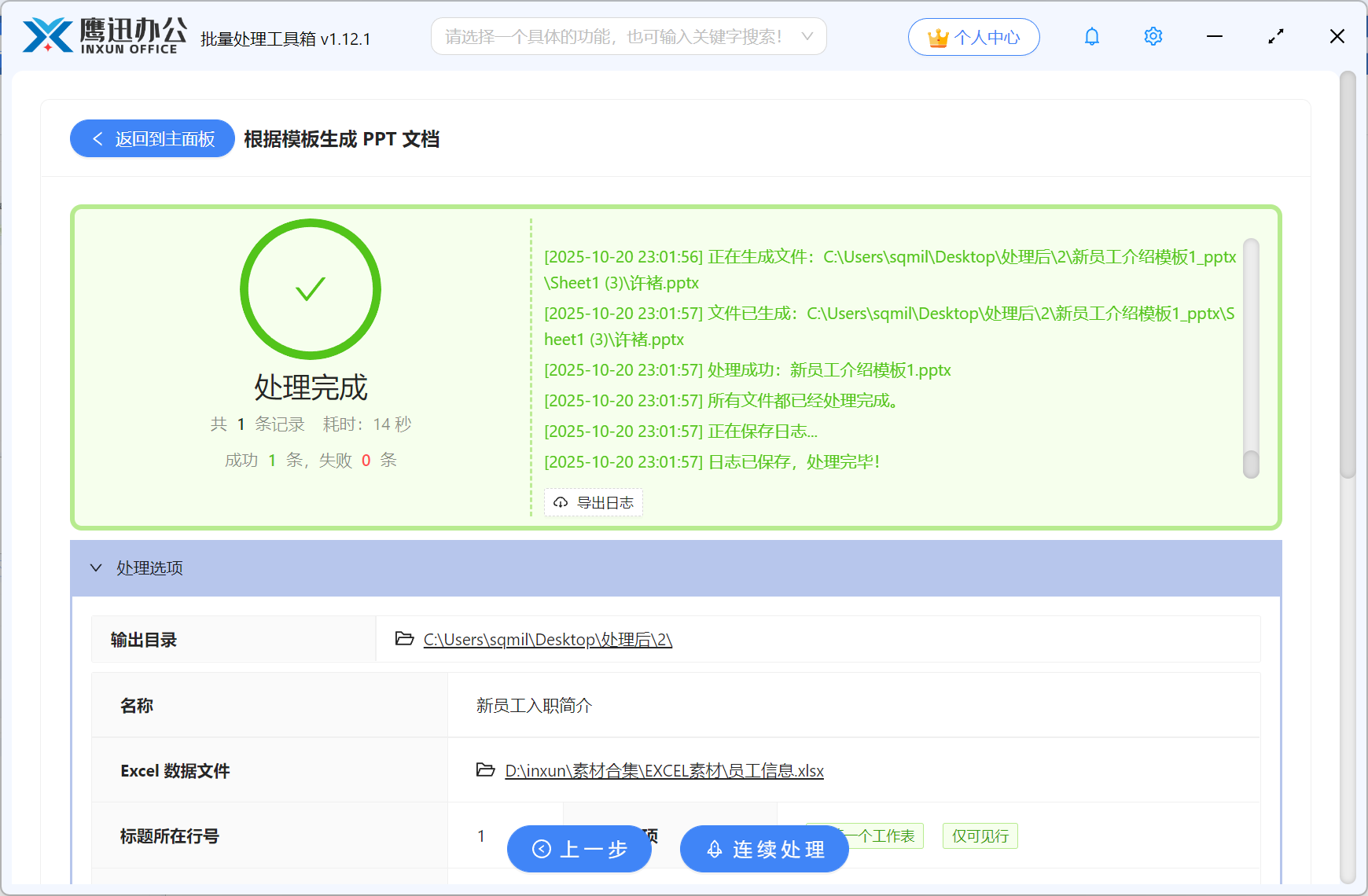This screenshot has height=896, width=1368.
Task: Collapse the 处理选项 section
Action: tap(96, 567)
